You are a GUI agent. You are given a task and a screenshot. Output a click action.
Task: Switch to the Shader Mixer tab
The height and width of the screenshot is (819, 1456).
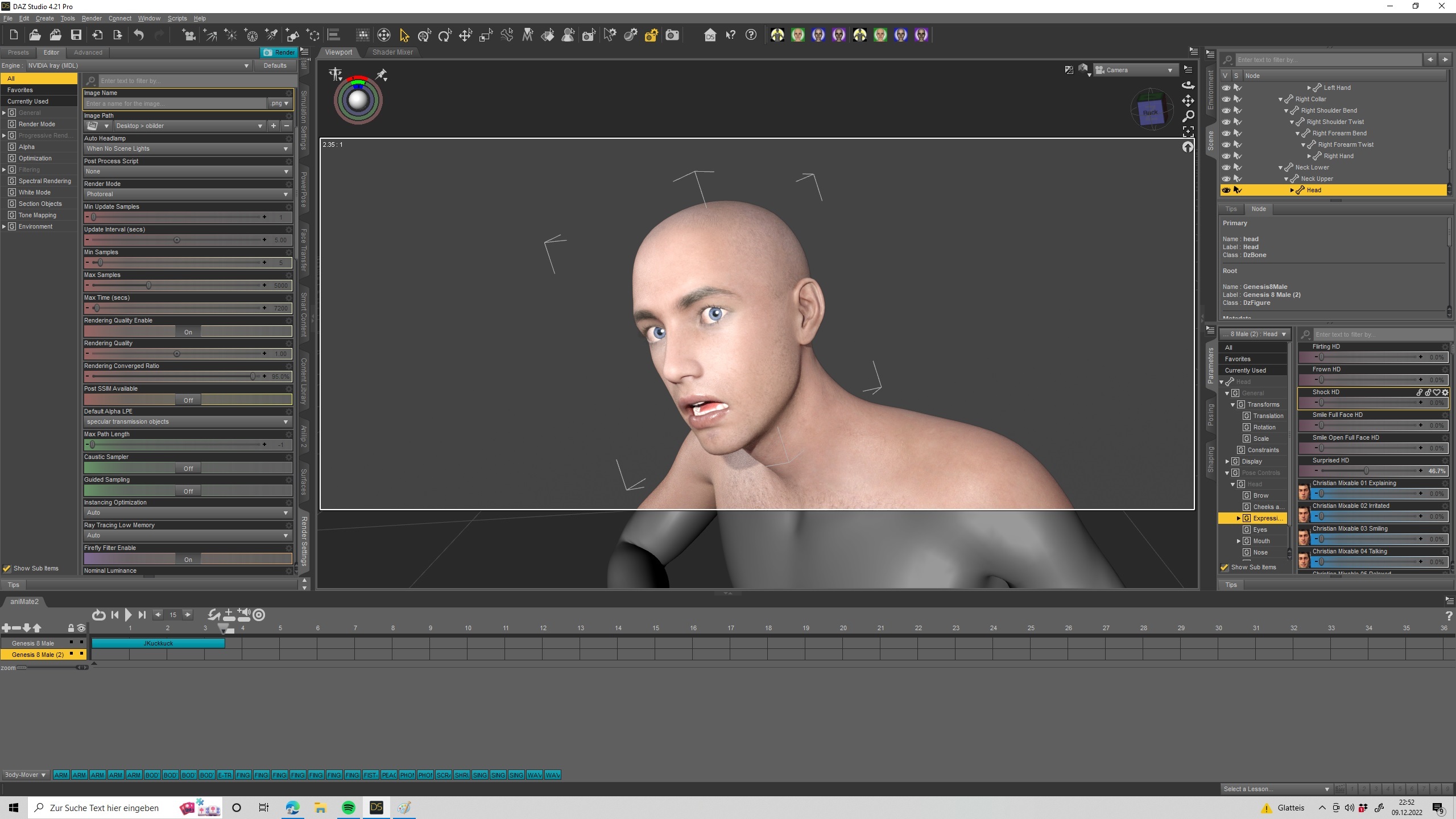tap(392, 52)
